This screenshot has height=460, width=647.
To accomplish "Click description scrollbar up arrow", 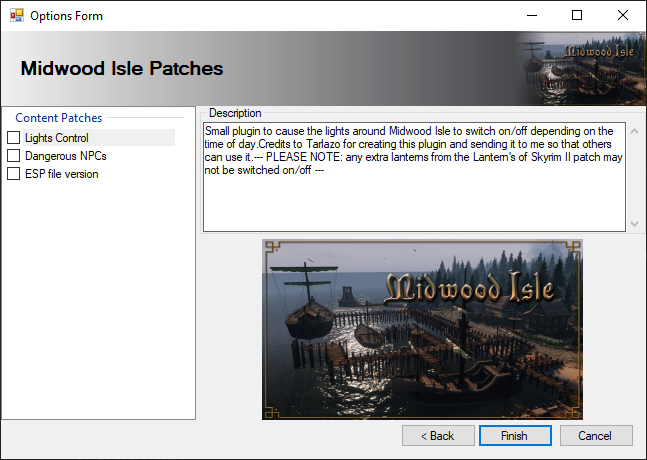I will pyautogui.click(x=635, y=132).
